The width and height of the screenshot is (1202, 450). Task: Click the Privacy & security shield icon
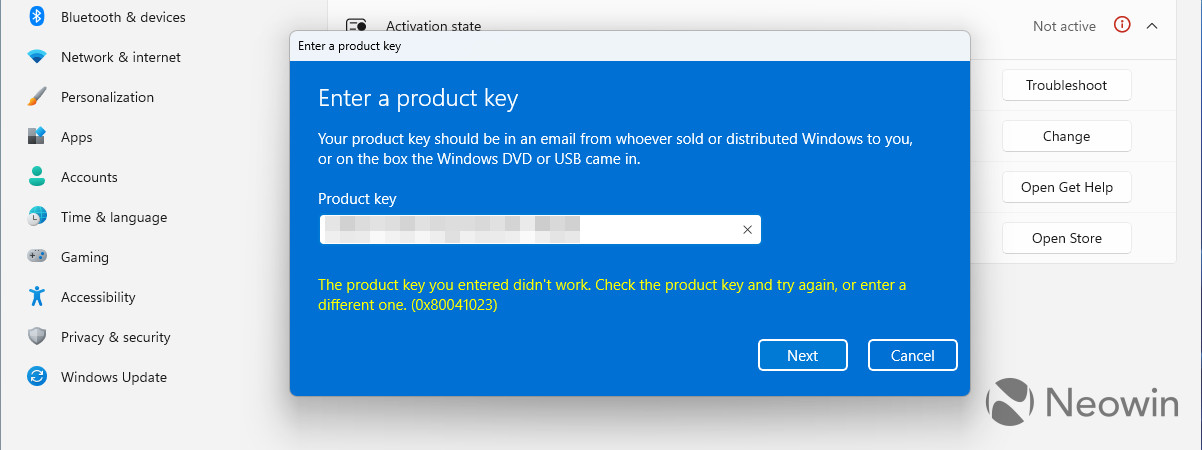click(37, 337)
